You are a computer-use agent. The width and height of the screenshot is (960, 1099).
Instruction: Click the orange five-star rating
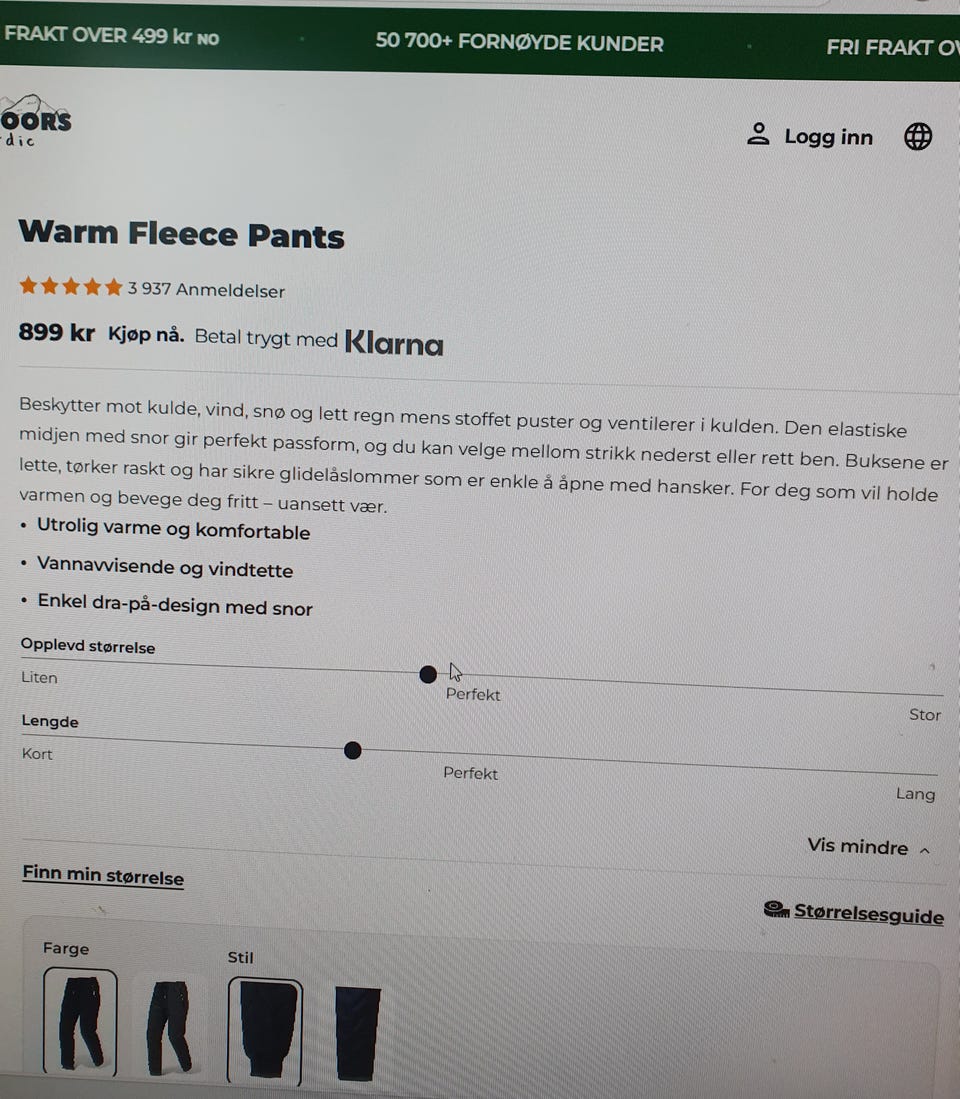click(71, 286)
